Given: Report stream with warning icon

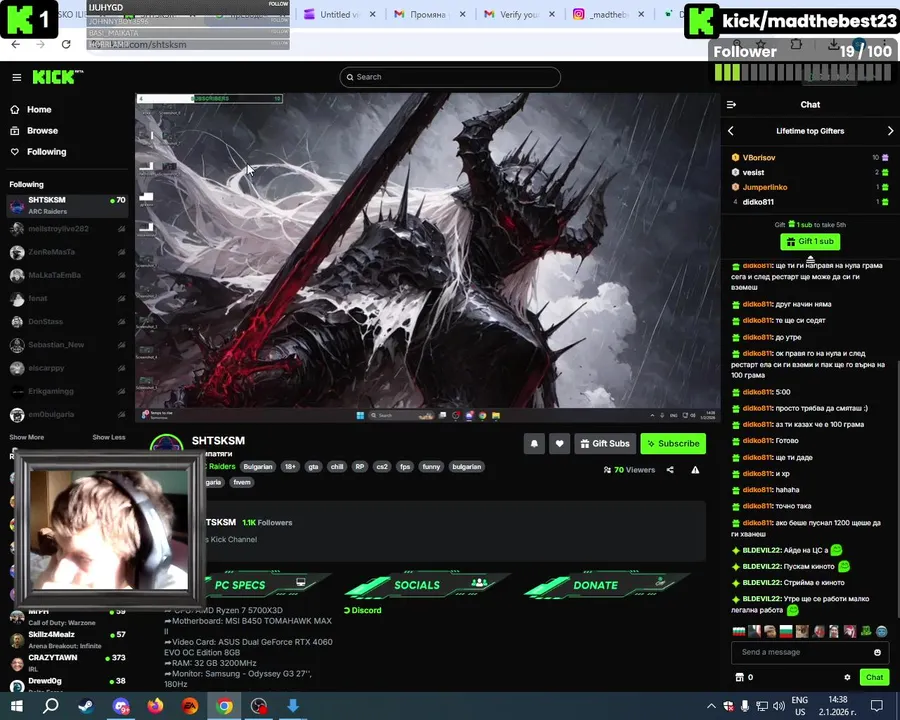Looking at the screenshot, I should [695, 470].
